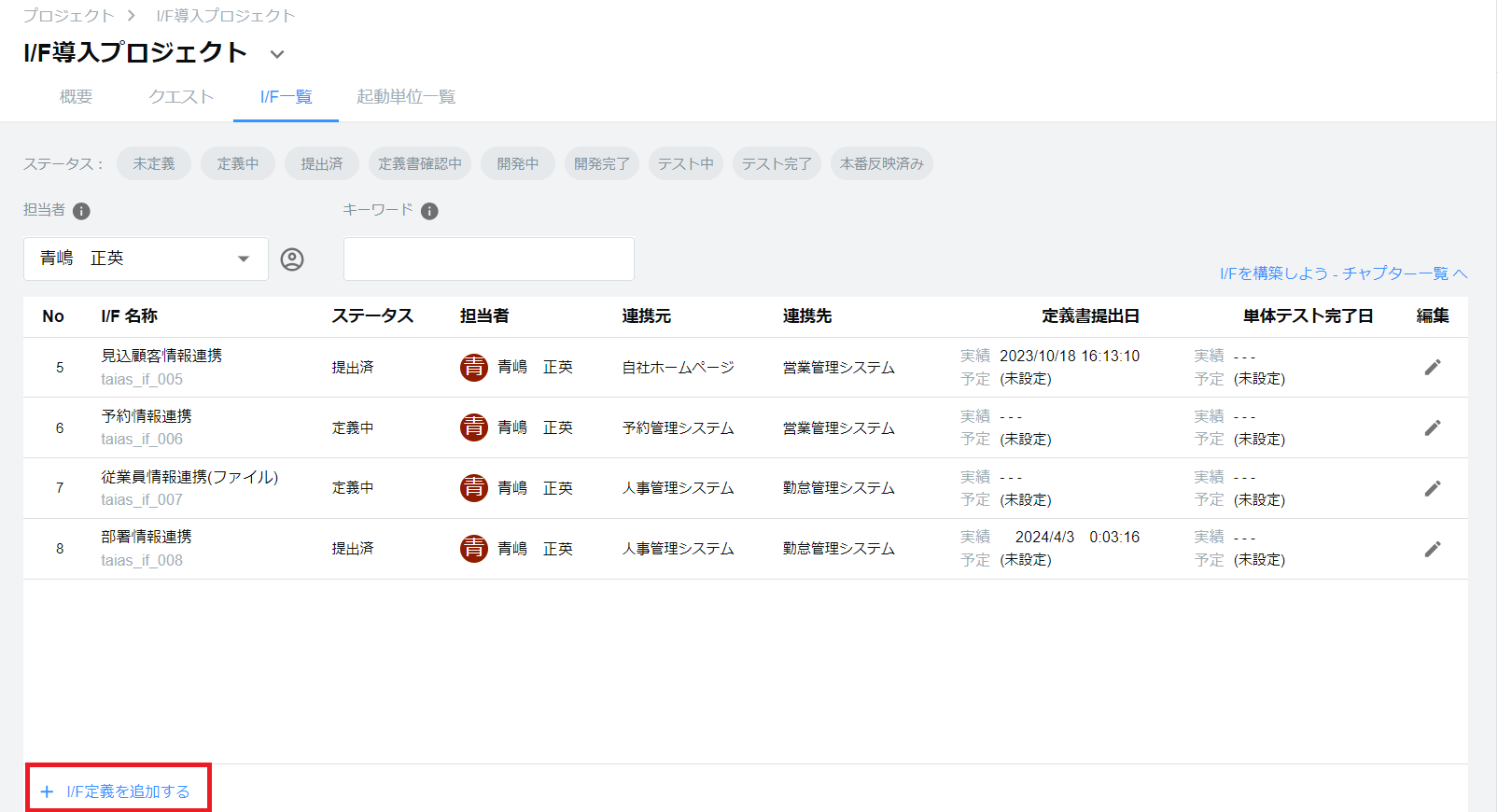Open the 担当者 dropdown showing 青嶋 正英
This screenshot has height=812, width=1498.
pos(146,259)
